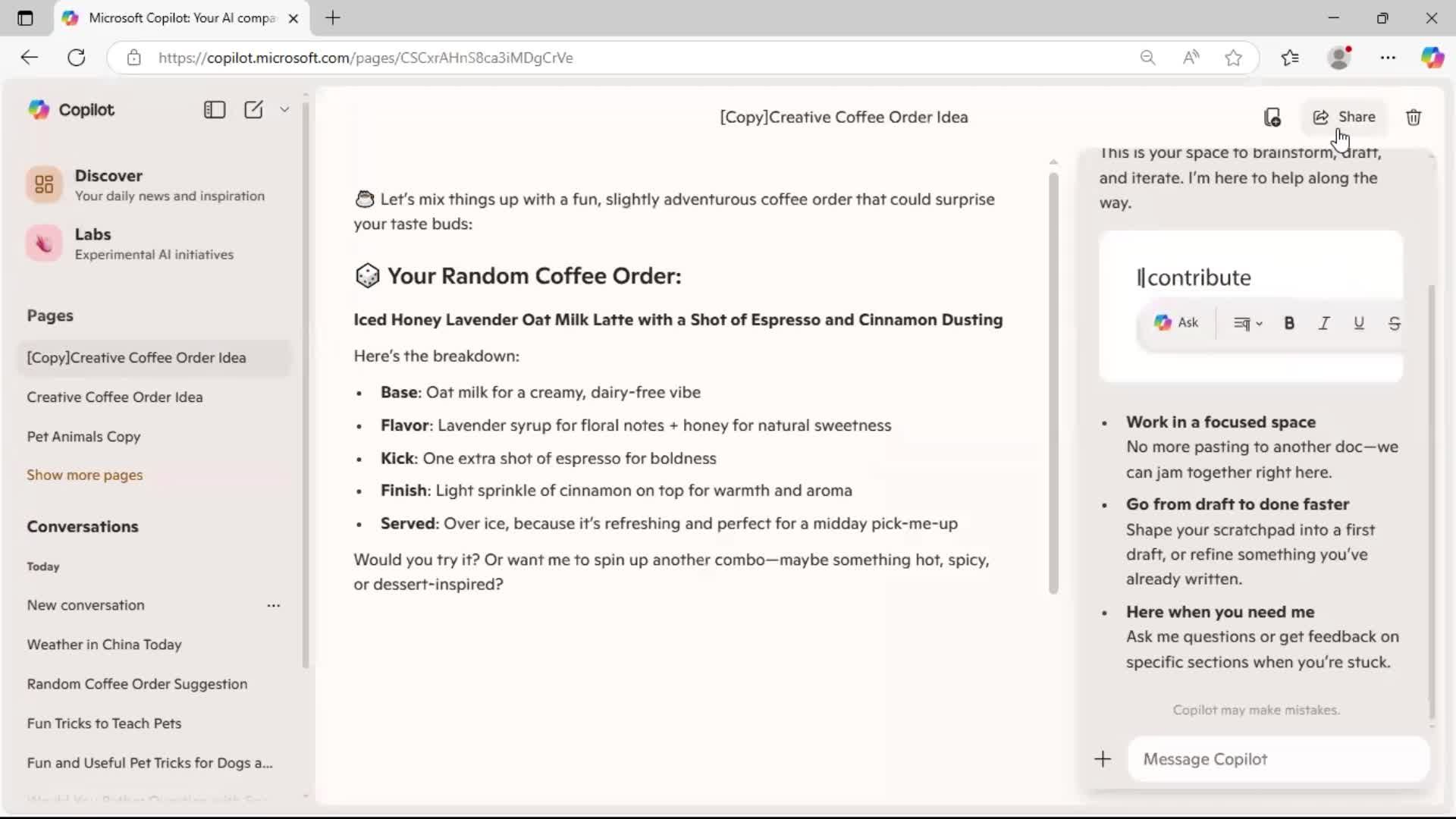1456x819 pixels.
Task: Open the New conversation entry
Action: [x=86, y=605]
